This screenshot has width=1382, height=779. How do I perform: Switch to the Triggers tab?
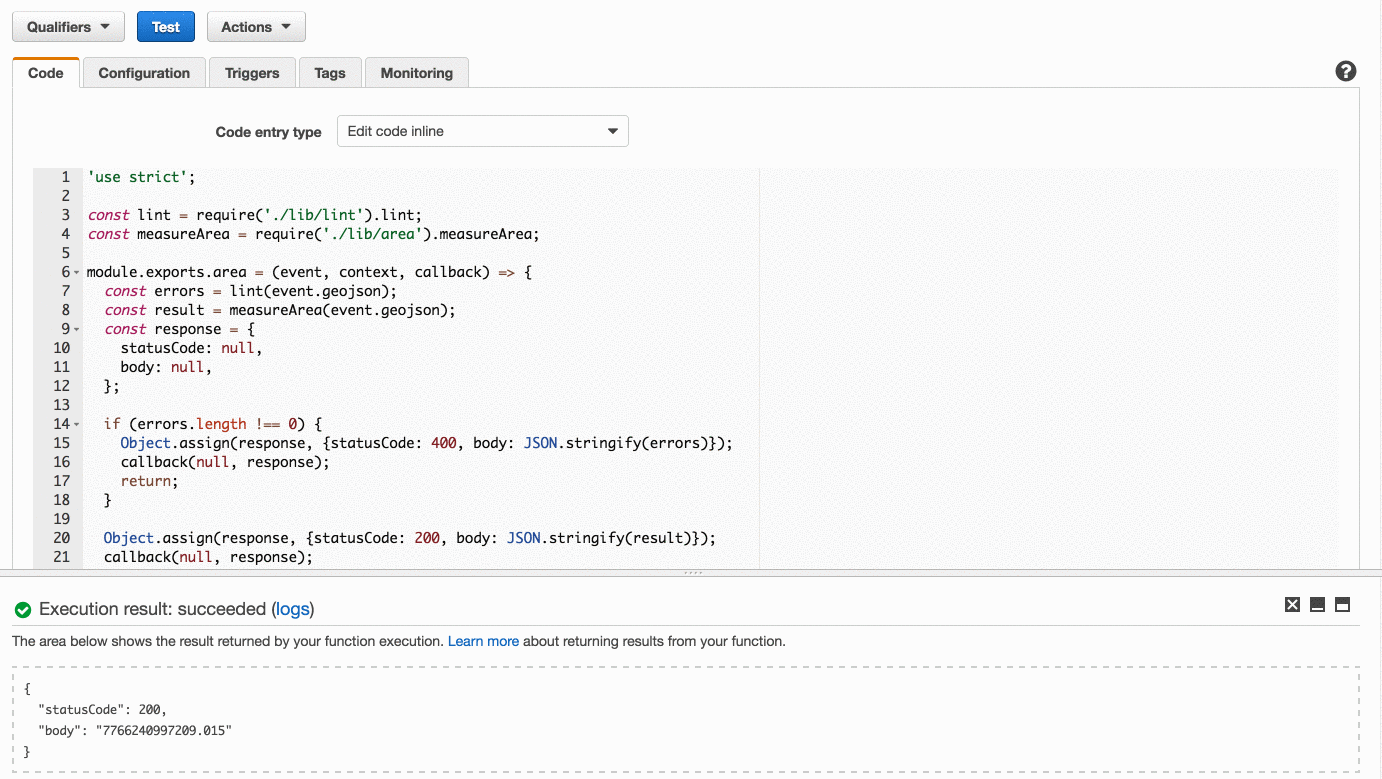point(252,72)
